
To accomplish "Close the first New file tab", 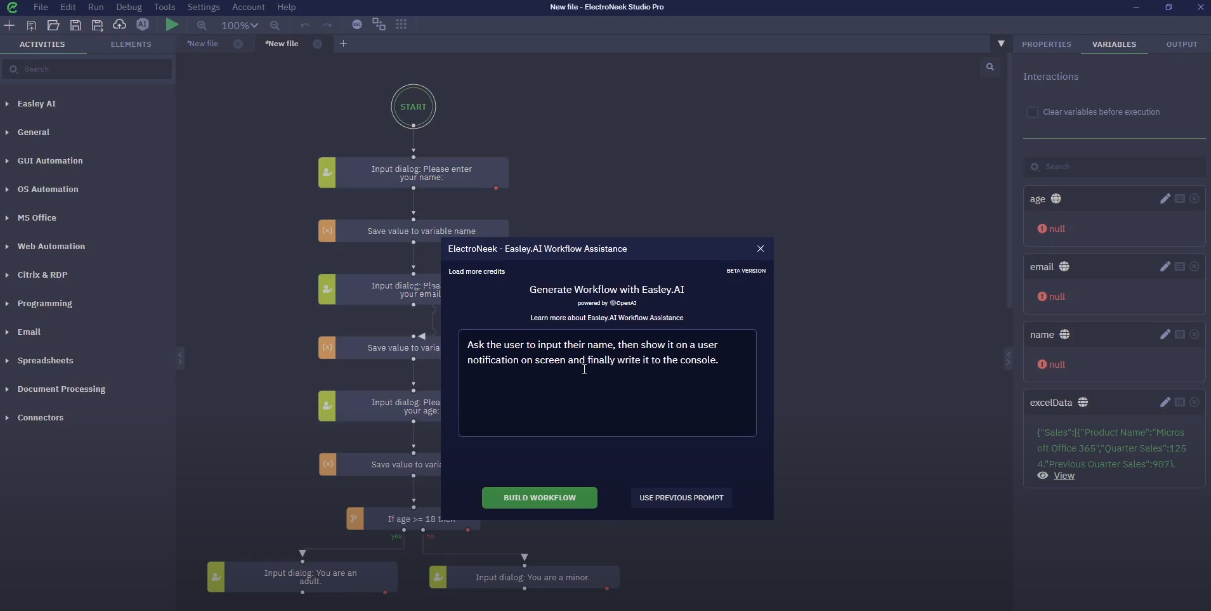I will pyautogui.click(x=238, y=44).
